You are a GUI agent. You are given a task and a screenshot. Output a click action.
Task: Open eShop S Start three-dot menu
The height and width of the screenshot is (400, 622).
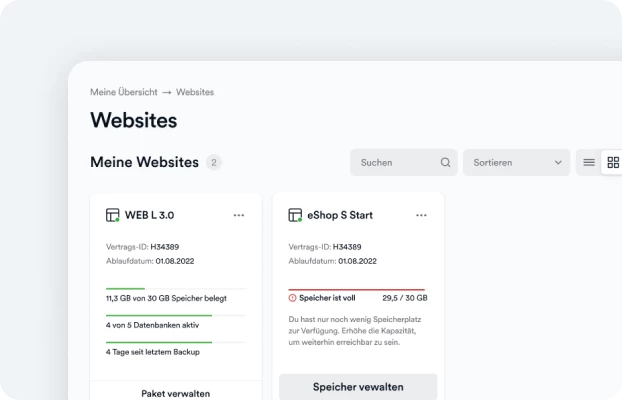(x=421, y=215)
